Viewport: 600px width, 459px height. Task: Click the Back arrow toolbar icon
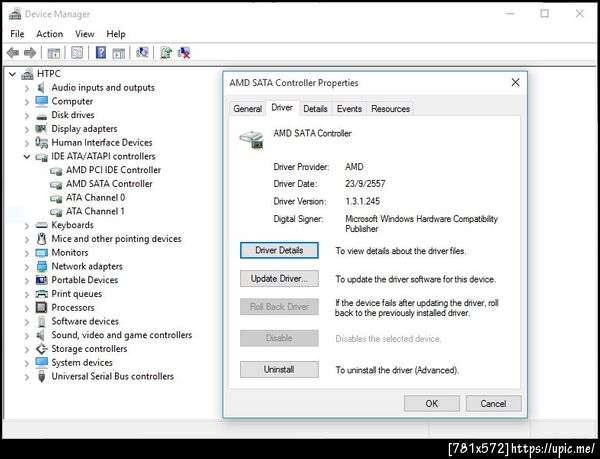(x=13, y=52)
